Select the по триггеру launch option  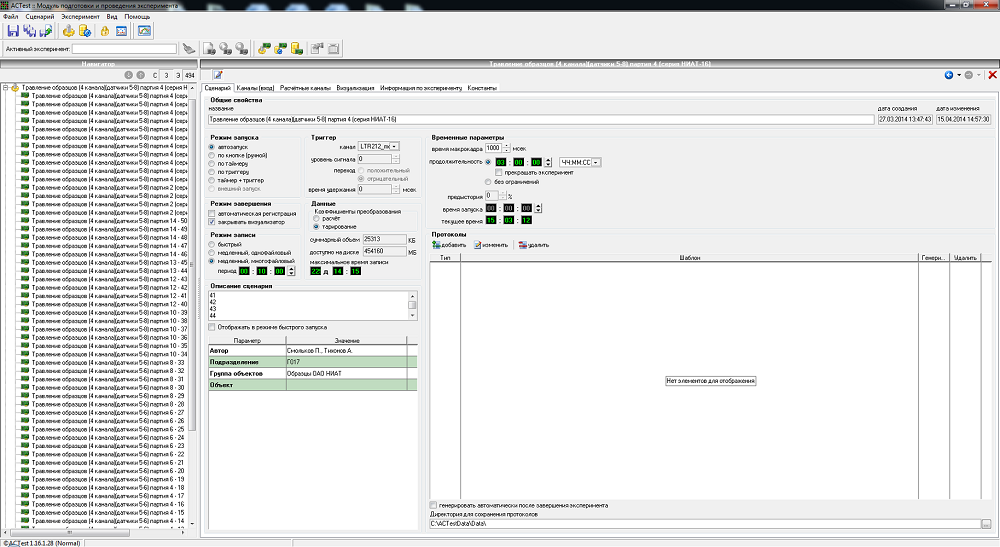tap(212, 172)
